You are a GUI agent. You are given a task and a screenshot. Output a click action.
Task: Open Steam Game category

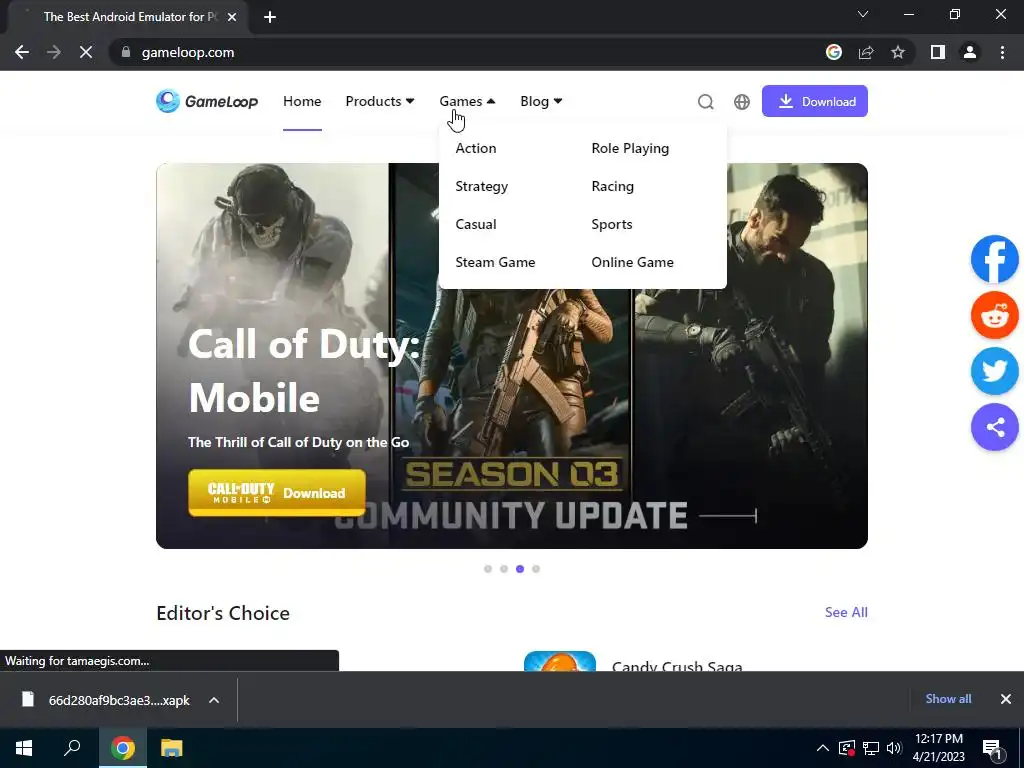click(495, 262)
